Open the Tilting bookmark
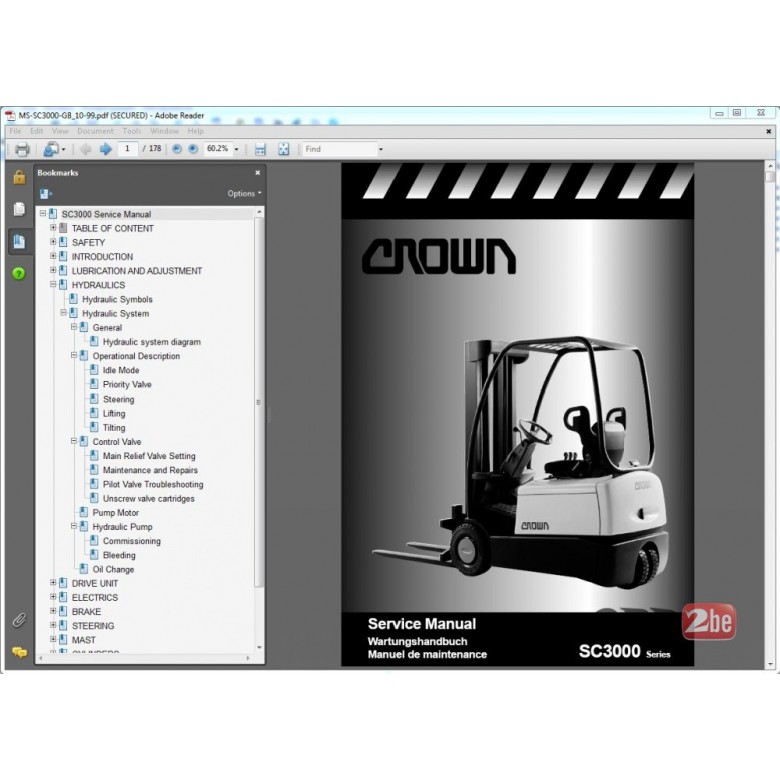The image size is (780, 780). (114, 428)
